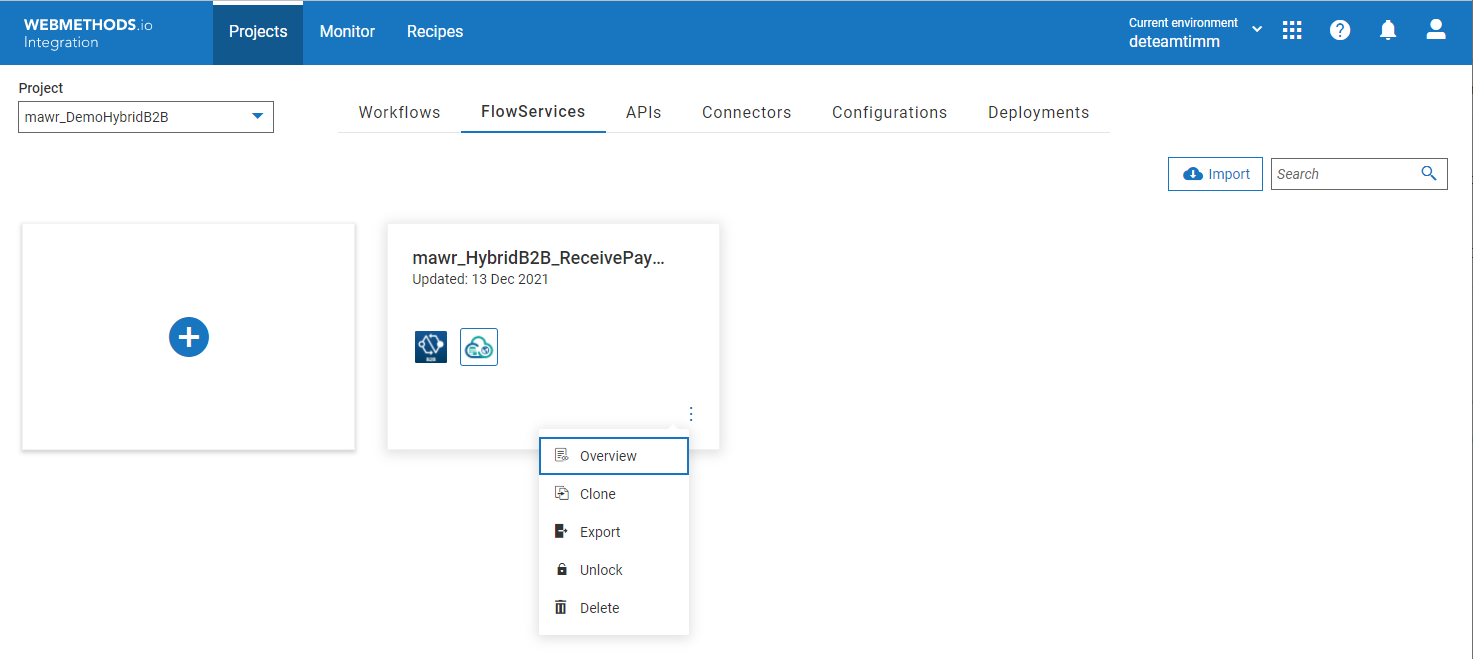Open the Connectors tab
The image size is (1473, 659).
(x=746, y=112)
